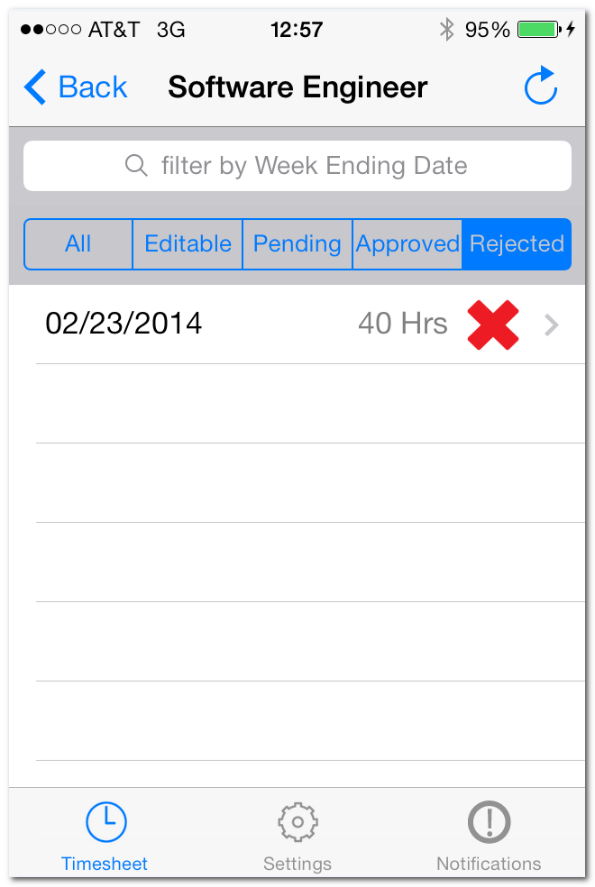This screenshot has width=595, height=887.
Task: Choose the Rejected filter segment
Action: point(517,244)
